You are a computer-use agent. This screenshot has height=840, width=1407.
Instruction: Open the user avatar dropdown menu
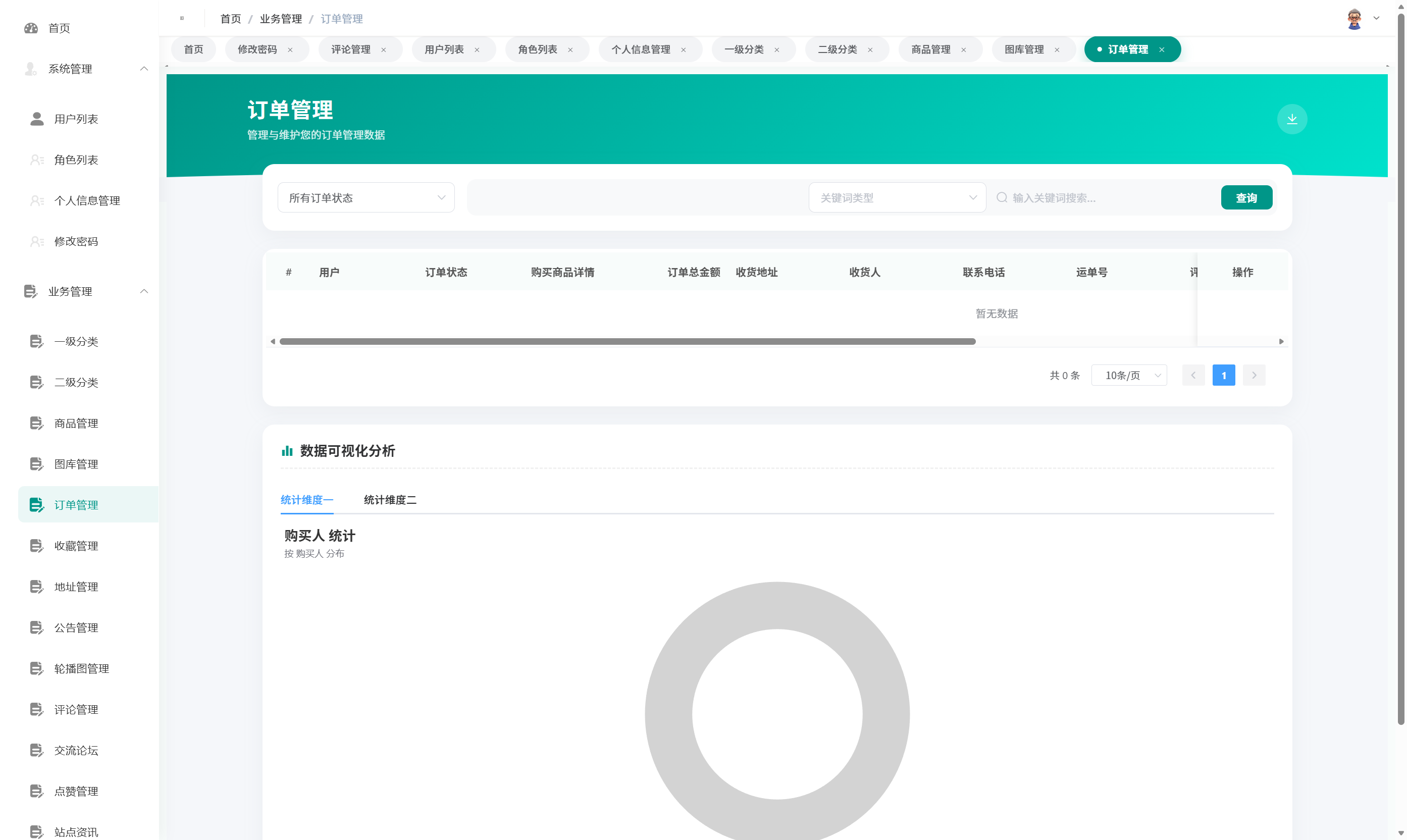[x=1354, y=18]
